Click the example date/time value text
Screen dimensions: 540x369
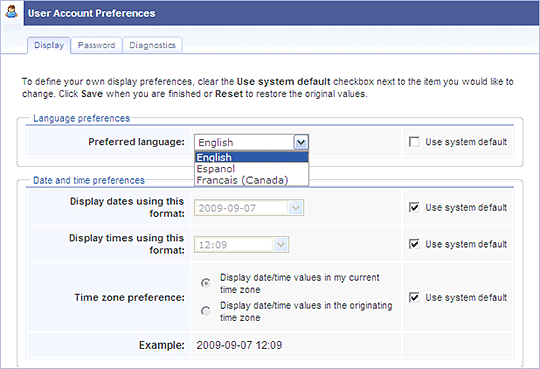[x=239, y=345]
